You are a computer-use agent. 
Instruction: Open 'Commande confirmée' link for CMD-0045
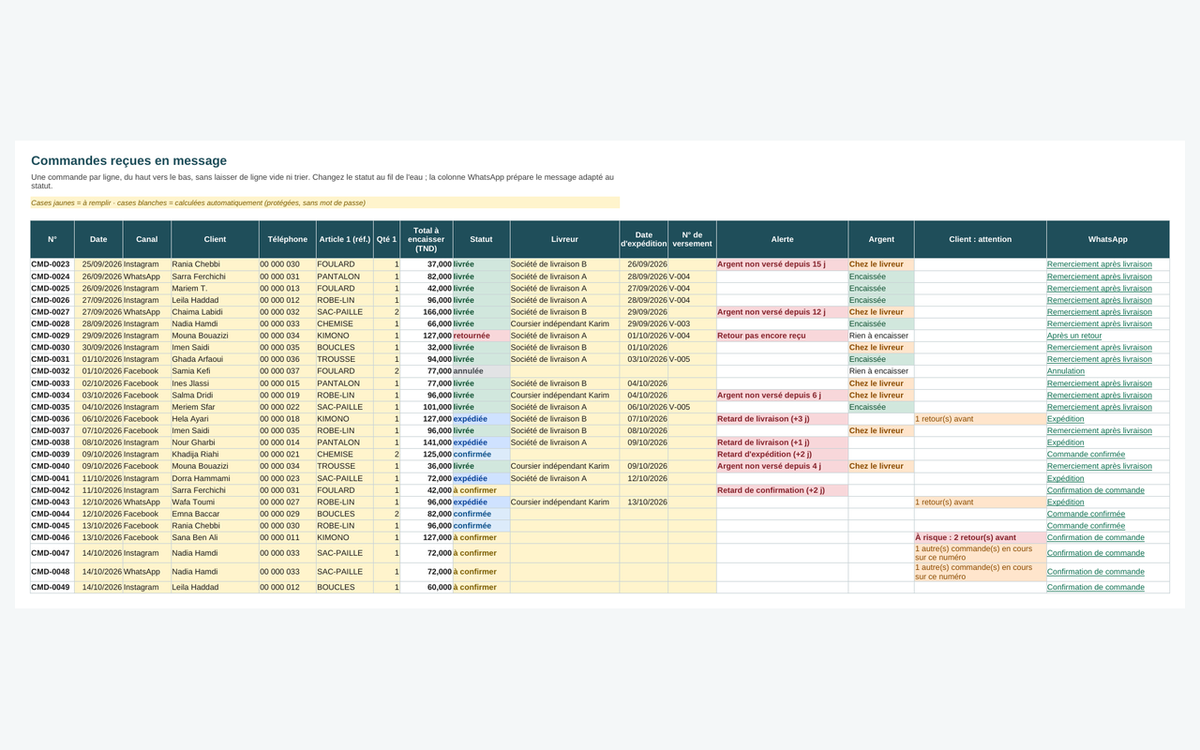1086,526
